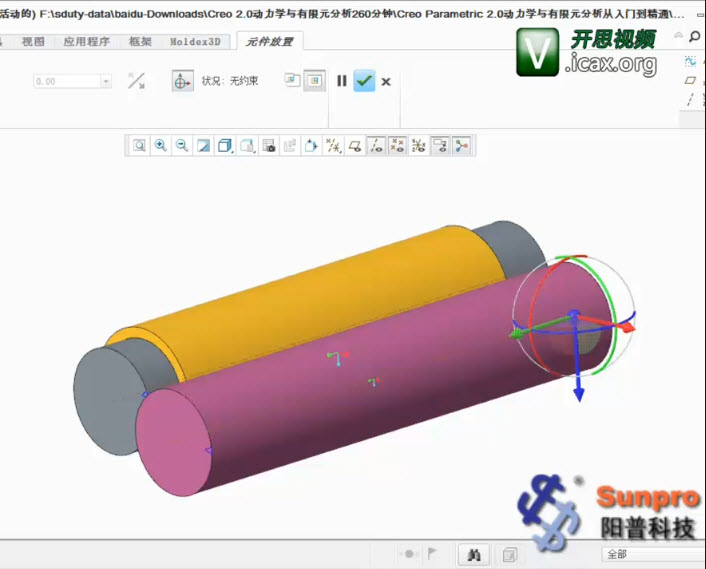Image resolution: width=706 pixels, height=569 pixels.
Task: Collapse the ribbon with the top chevron
Action: [678, 35]
